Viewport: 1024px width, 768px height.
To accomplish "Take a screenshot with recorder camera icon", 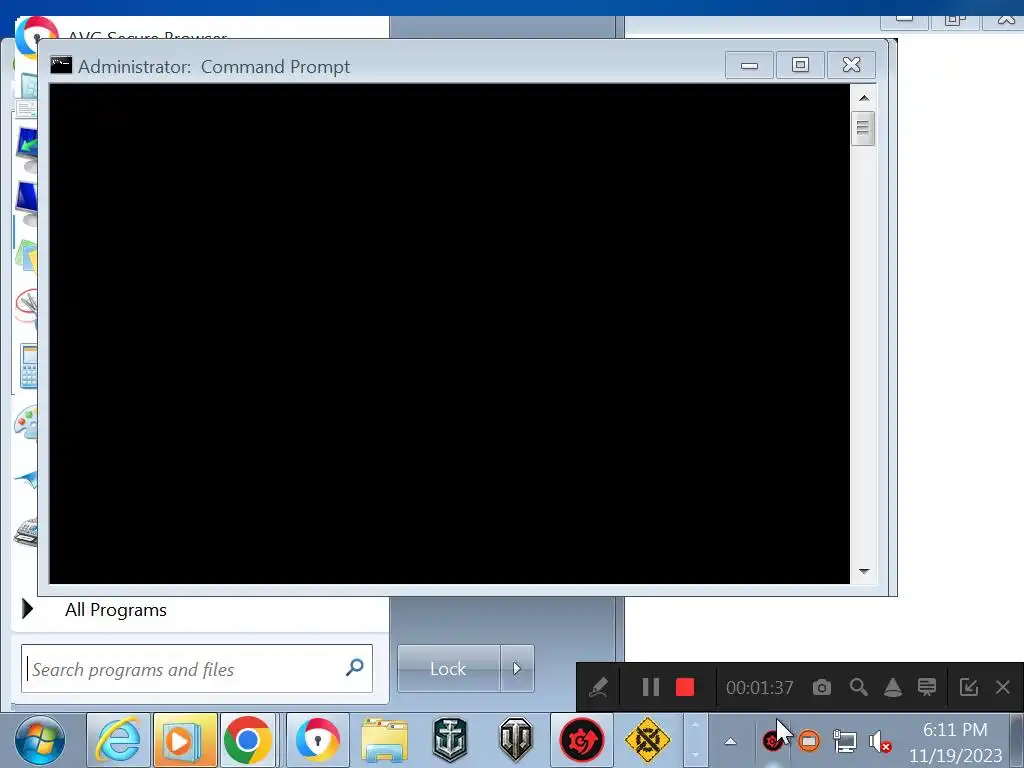I will pyautogui.click(x=822, y=687).
